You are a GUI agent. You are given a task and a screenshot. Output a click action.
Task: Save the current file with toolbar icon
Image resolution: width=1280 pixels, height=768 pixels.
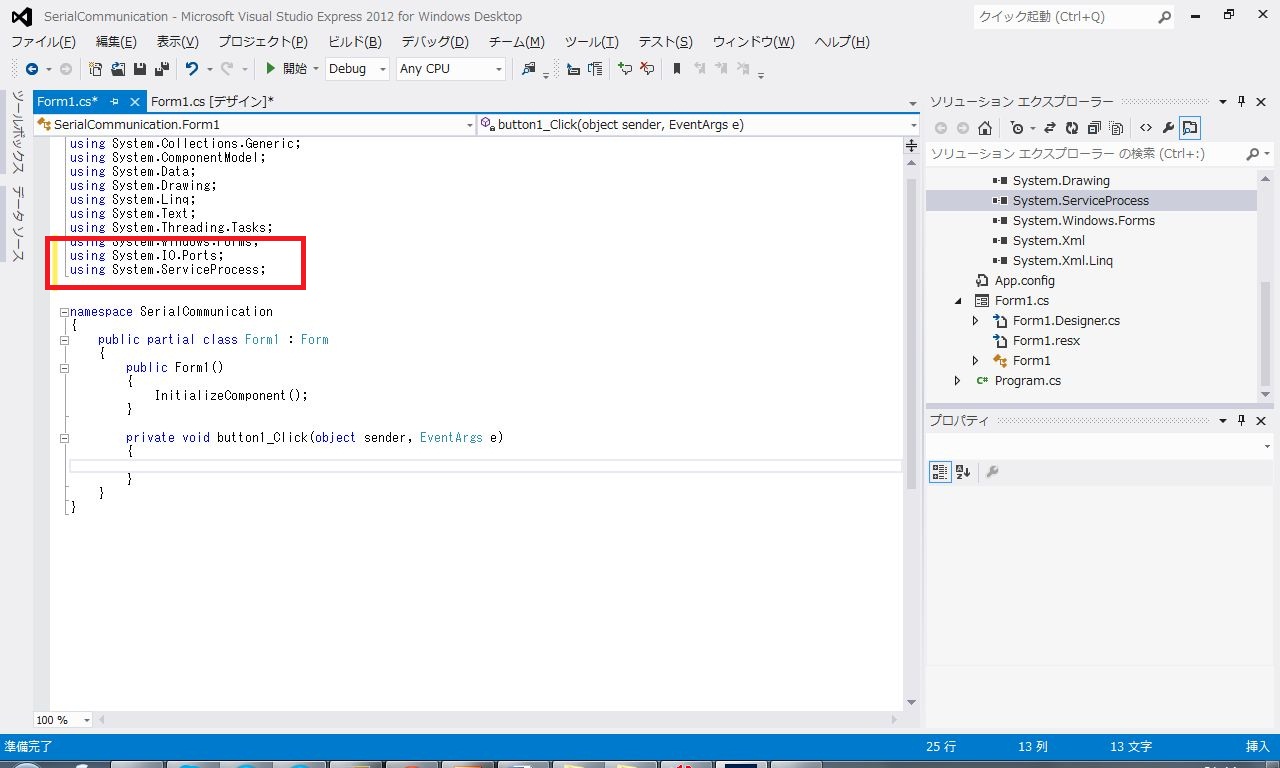point(139,69)
